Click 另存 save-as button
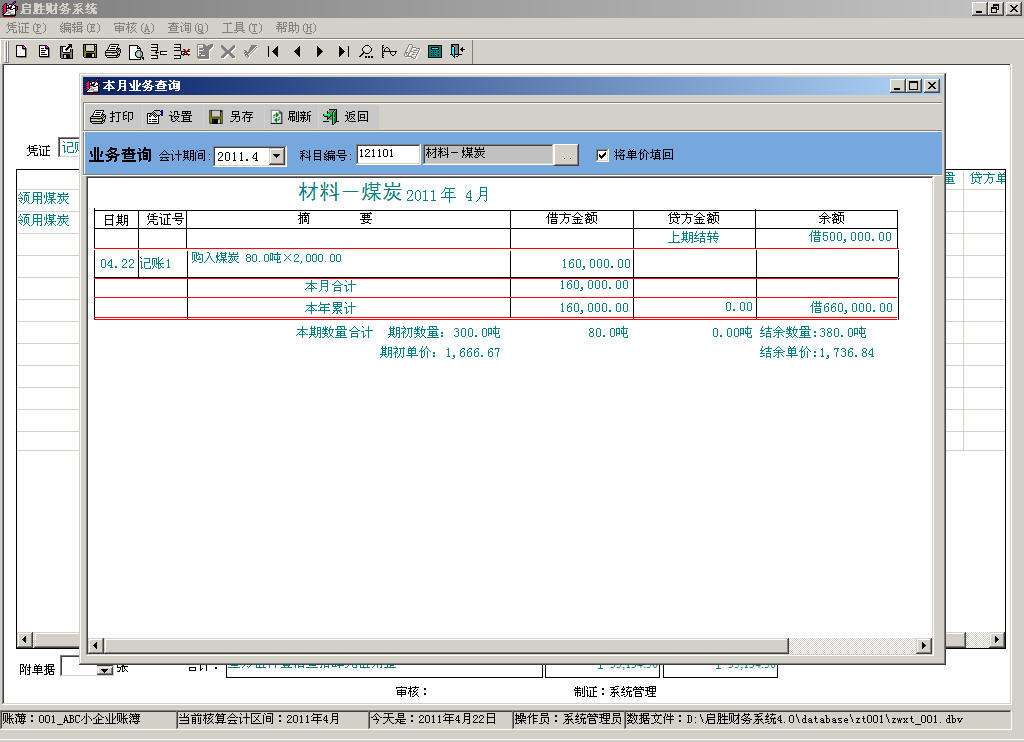 [x=231, y=117]
